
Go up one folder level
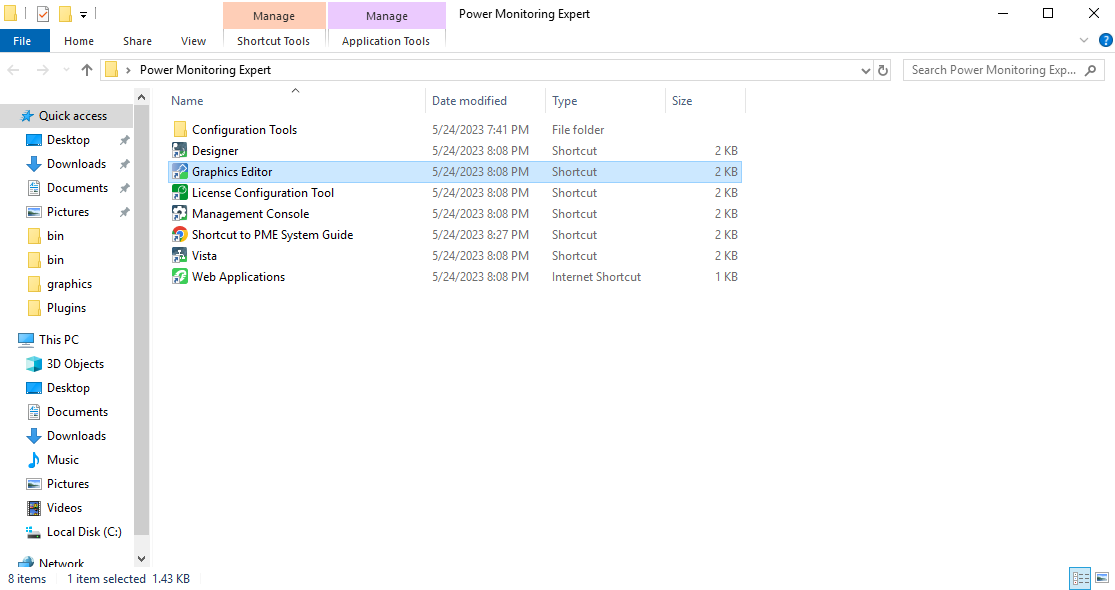(x=87, y=70)
